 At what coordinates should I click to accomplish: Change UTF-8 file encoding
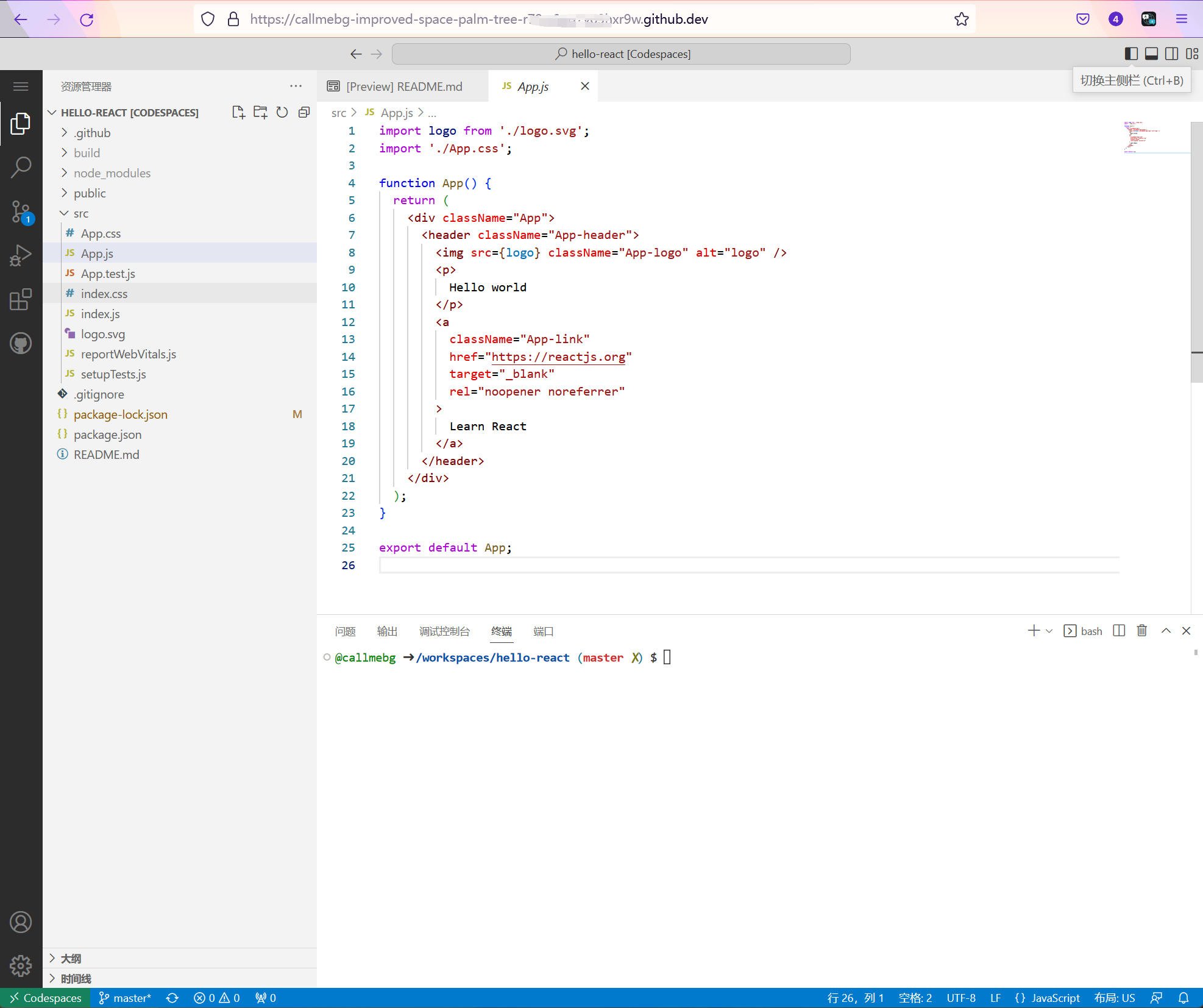click(x=961, y=998)
